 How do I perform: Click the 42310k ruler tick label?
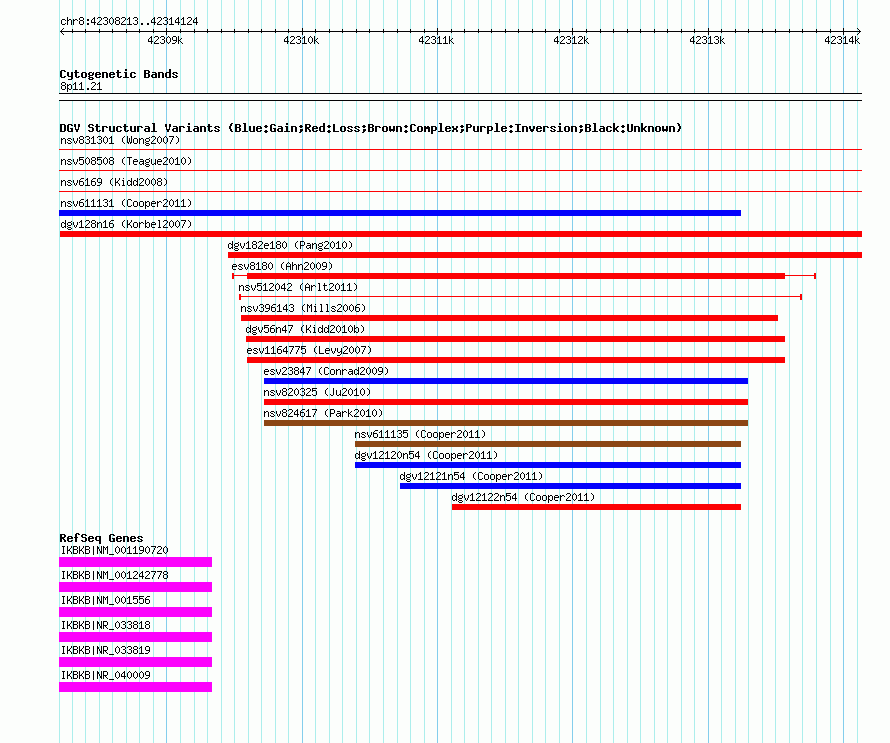[301, 40]
